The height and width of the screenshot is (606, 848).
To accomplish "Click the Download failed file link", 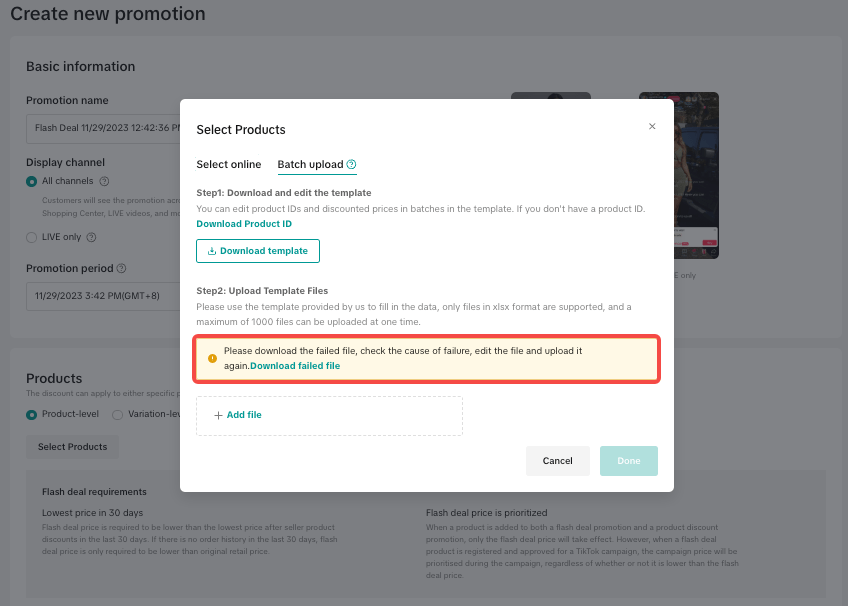I will pyautogui.click(x=295, y=366).
